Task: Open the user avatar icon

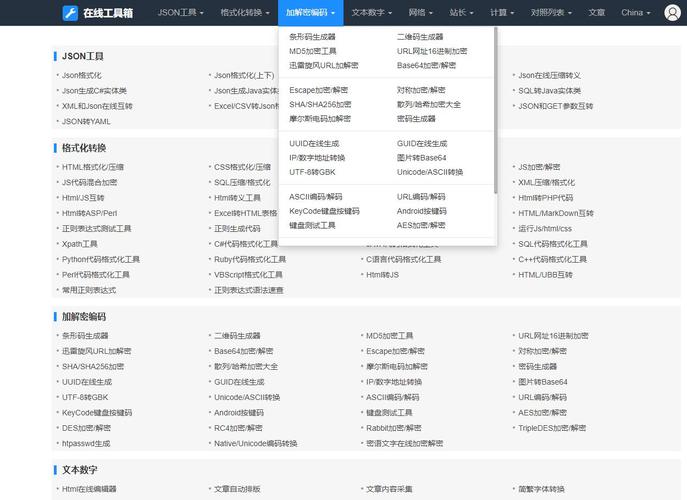Action: coord(672,13)
